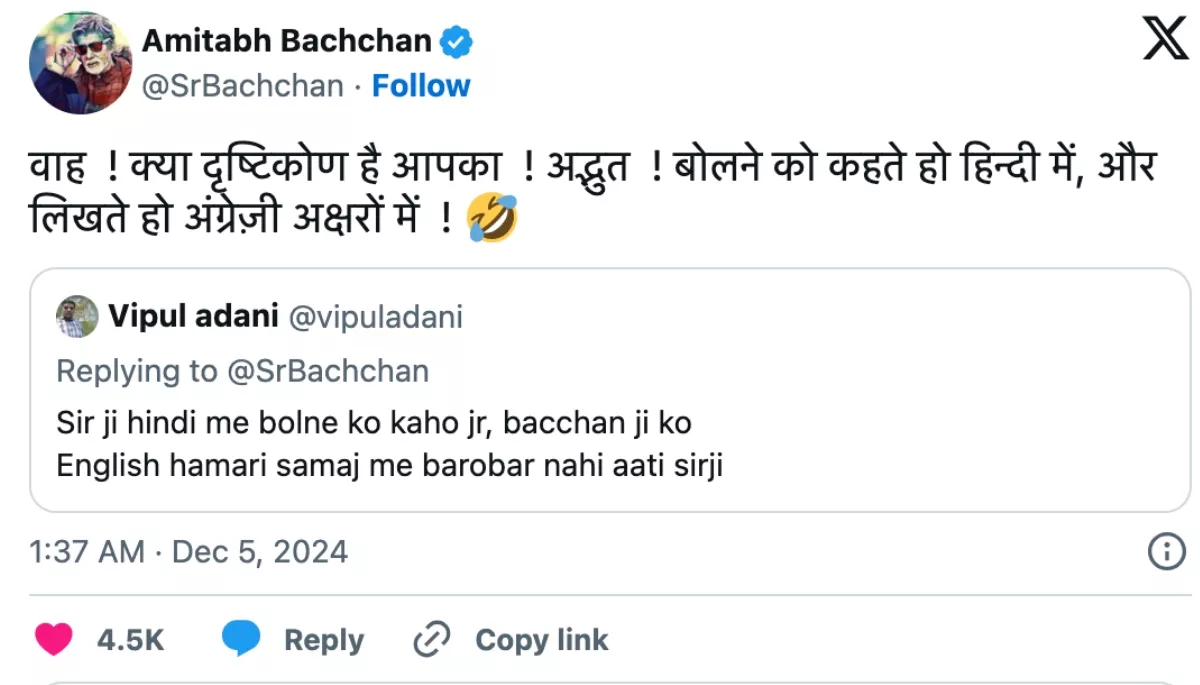Click Amitabh Bachchan's profile picture
Image resolution: width=1200 pixels, height=685 pixels.
[x=81, y=62]
